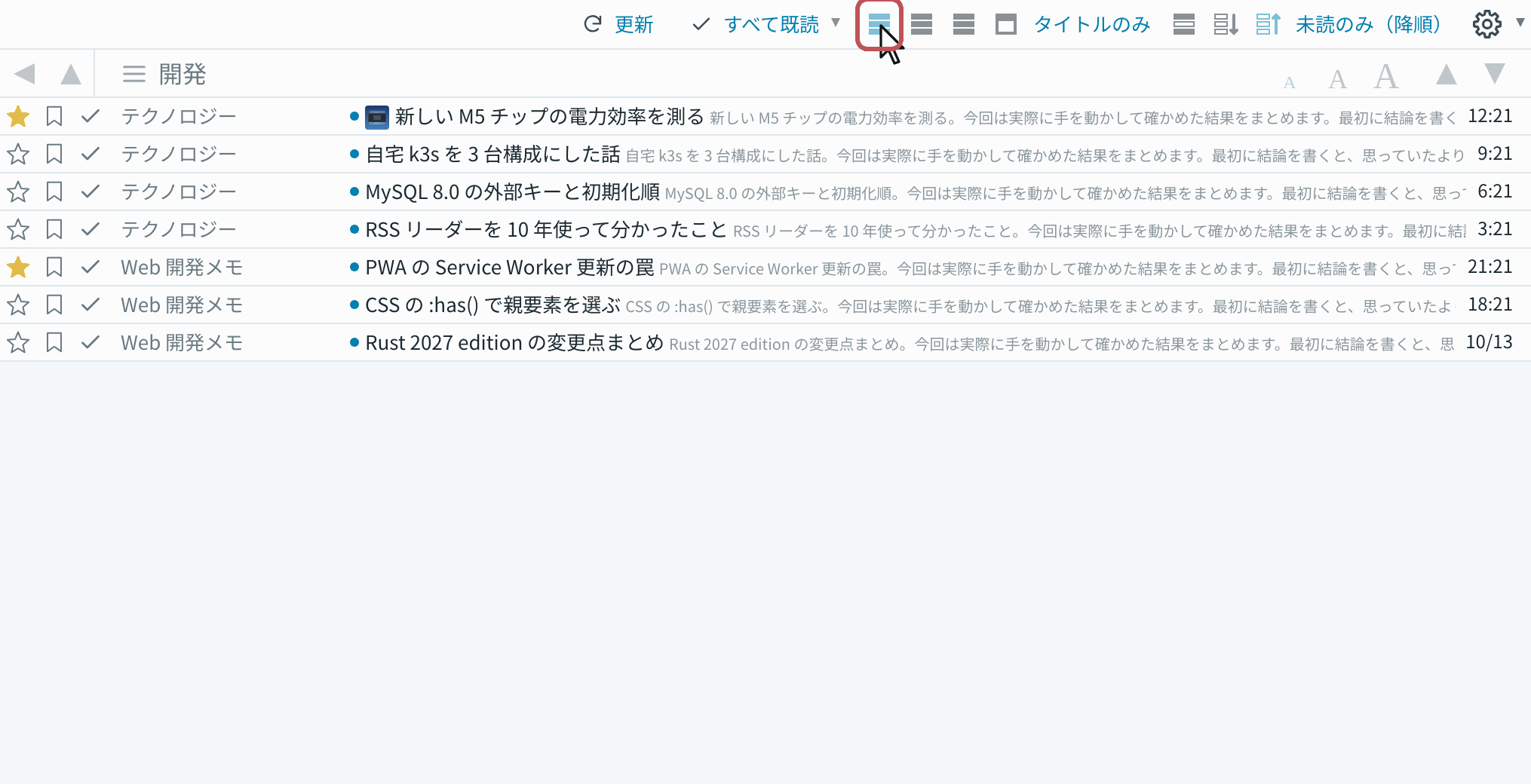Choose the gray list view icon next to the blue one
Viewport: 1531px width, 784px height.
tap(922, 24)
